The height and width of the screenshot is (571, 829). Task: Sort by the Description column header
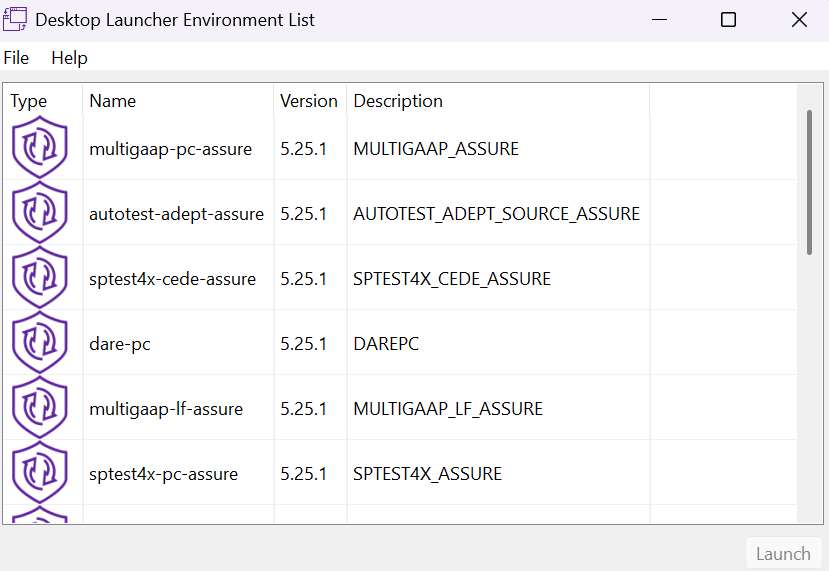[498, 100]
